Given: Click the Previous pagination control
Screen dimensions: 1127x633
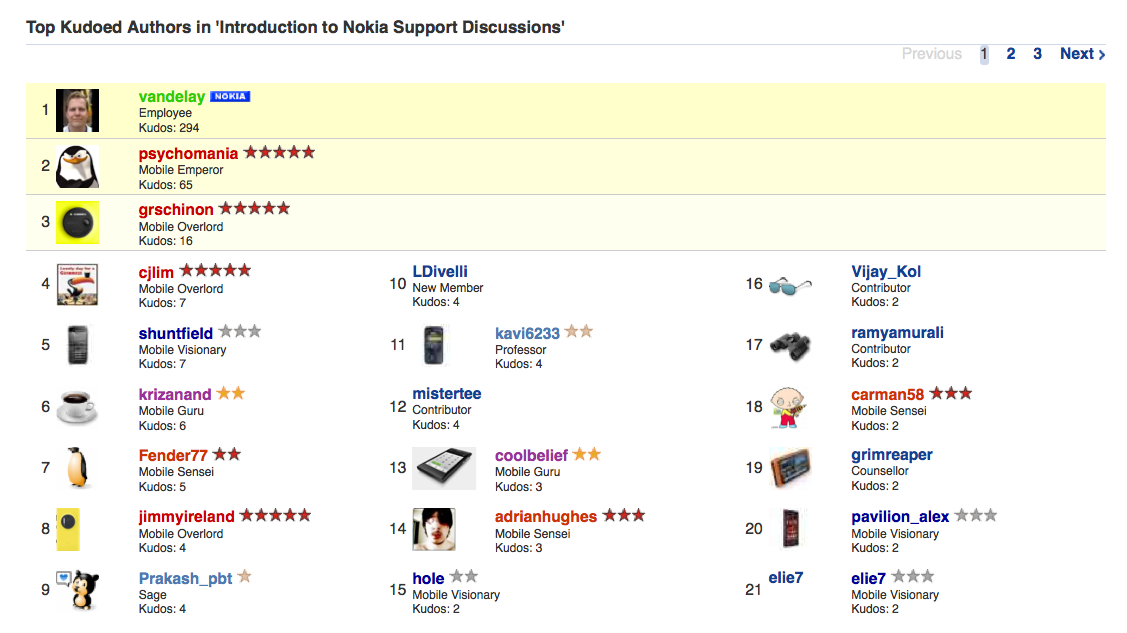Looking at the screenshot, I should pos(931,53).
